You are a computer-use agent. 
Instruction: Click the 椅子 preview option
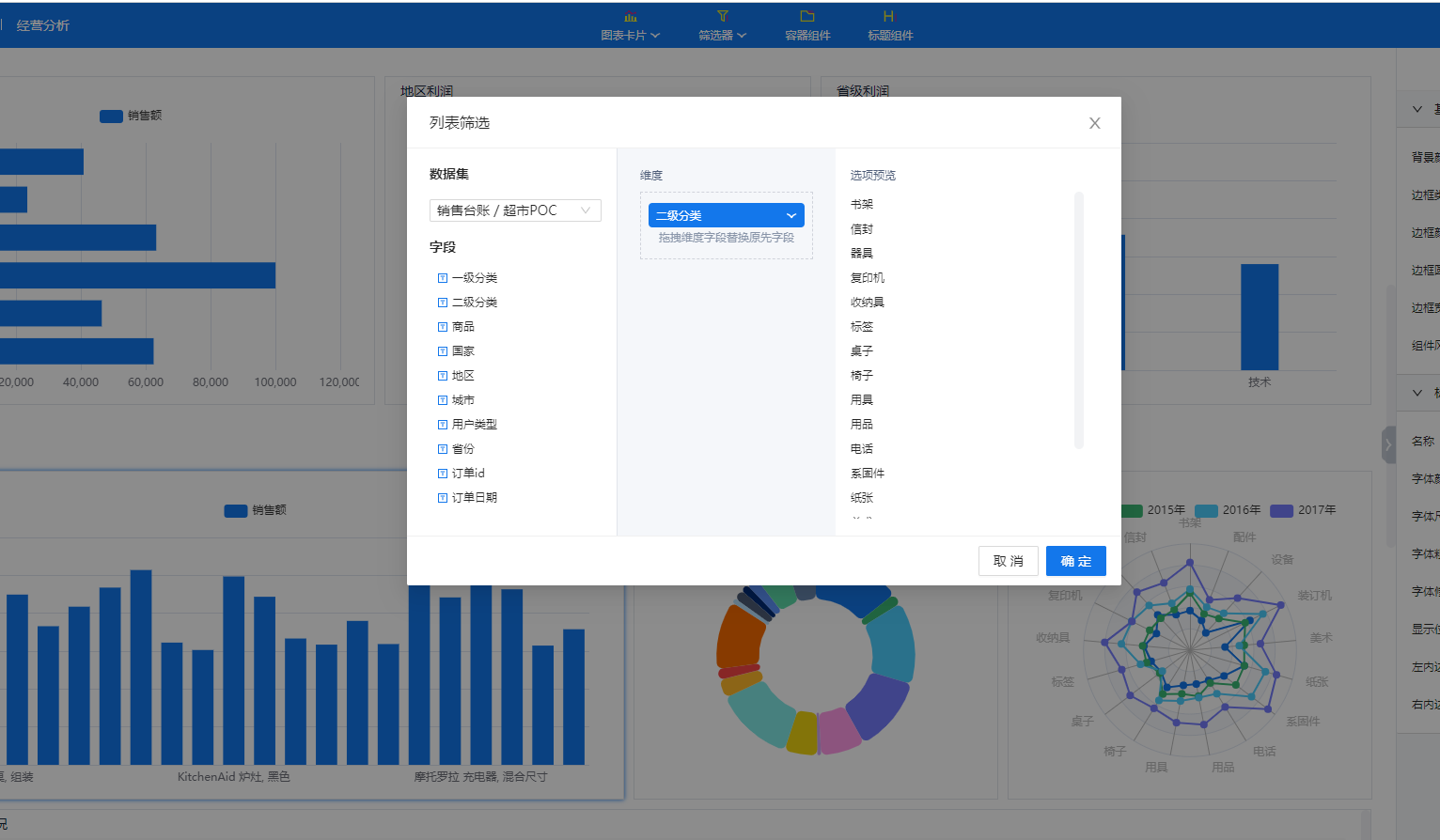point(862,375)
